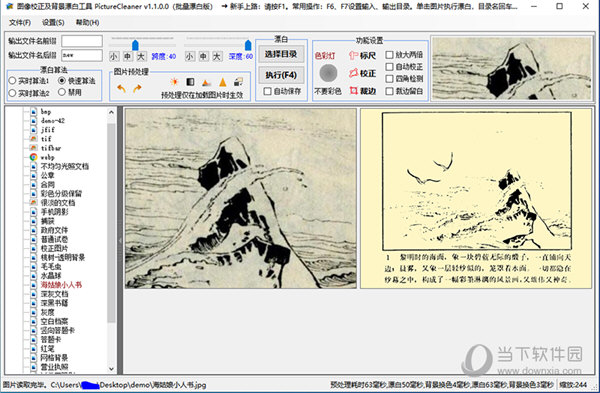600x393 pixels.
Task: Select 毛毛虫 in file tree
Action: click(51, 266)
